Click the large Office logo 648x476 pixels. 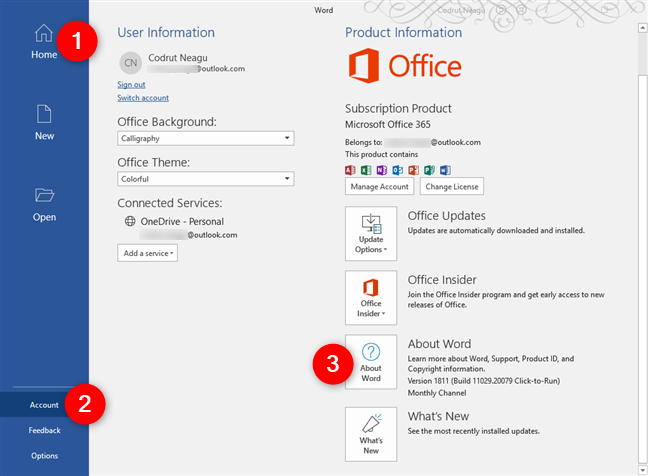(x=405, y=66)
